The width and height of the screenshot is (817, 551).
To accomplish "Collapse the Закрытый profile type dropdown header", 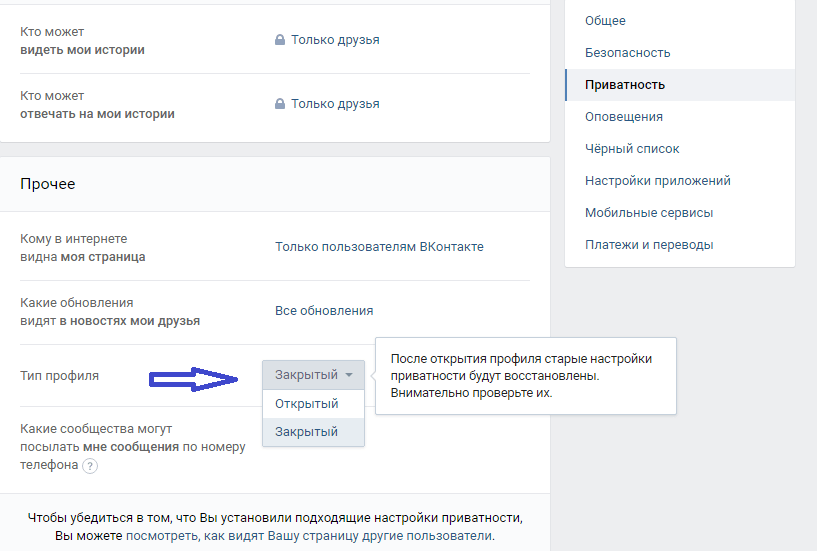I will pyautogui.click(x=313, y=375).
